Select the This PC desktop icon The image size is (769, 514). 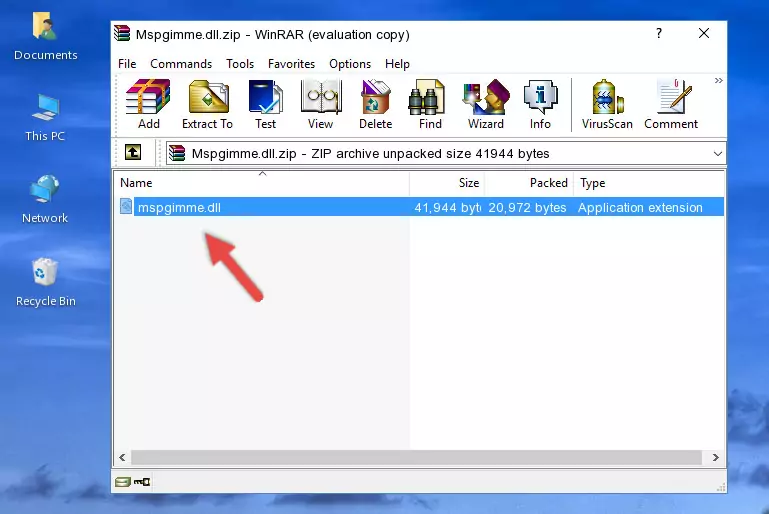(x=45, y=118)
